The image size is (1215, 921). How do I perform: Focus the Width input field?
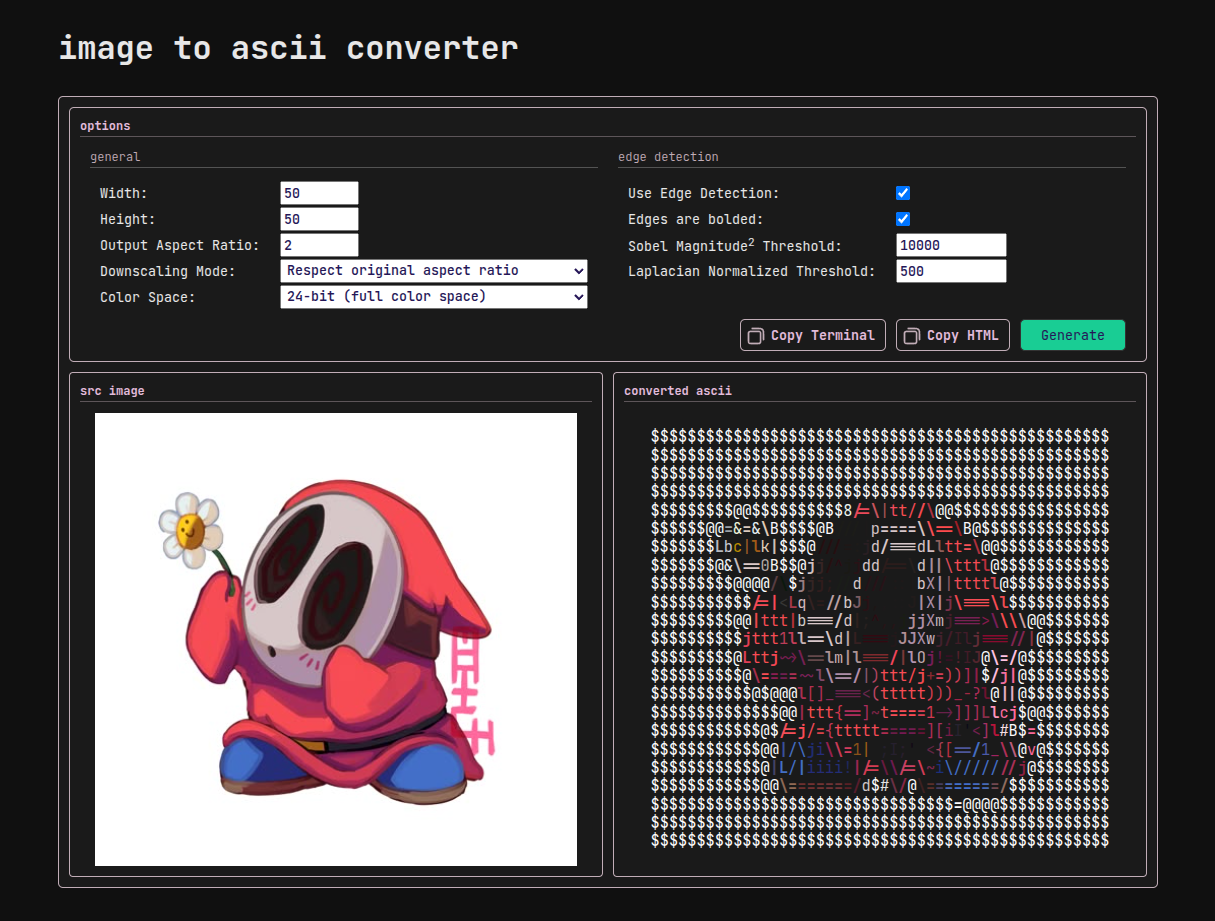[319, 193]
